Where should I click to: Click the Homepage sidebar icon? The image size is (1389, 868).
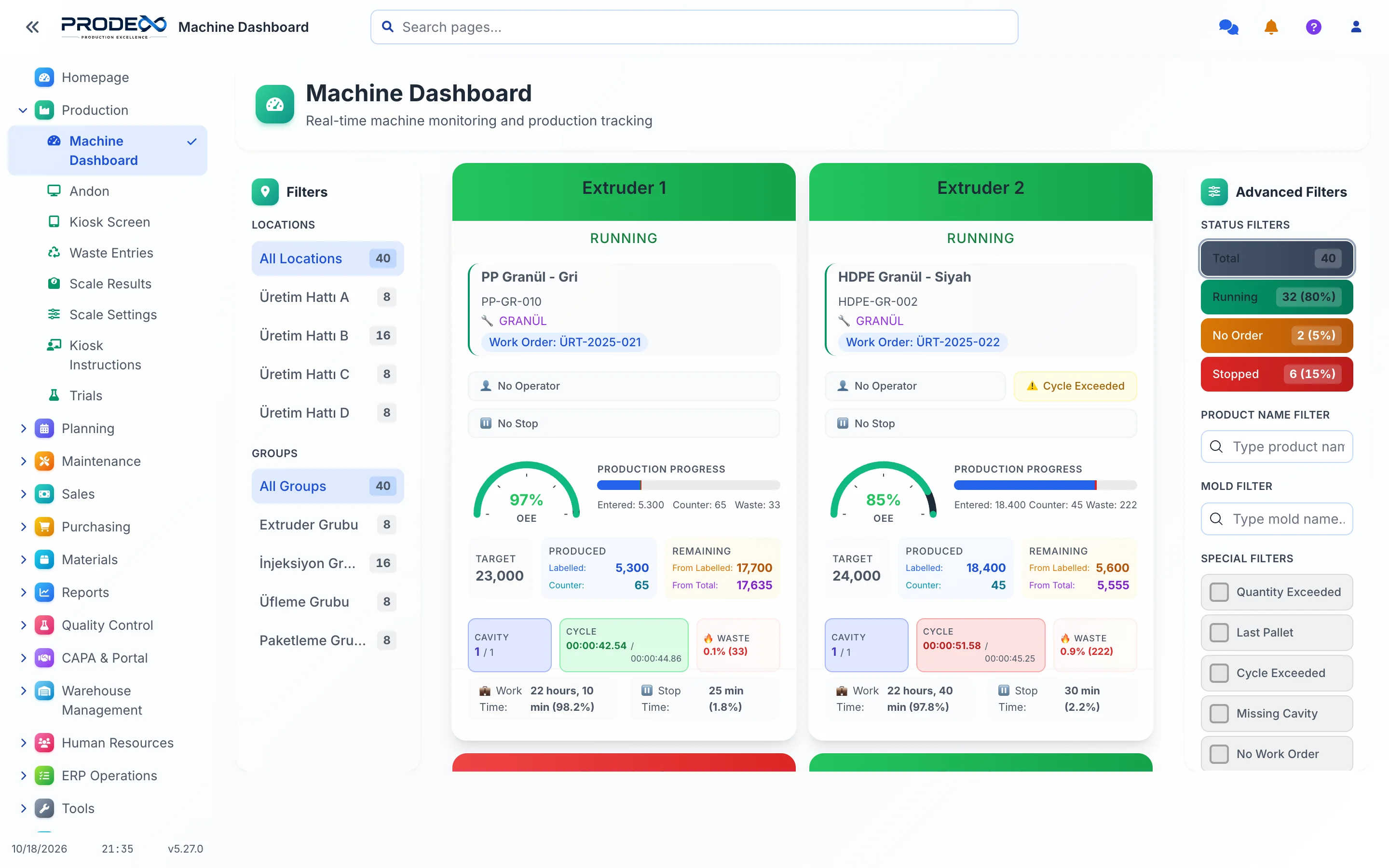tap(44, 77)
